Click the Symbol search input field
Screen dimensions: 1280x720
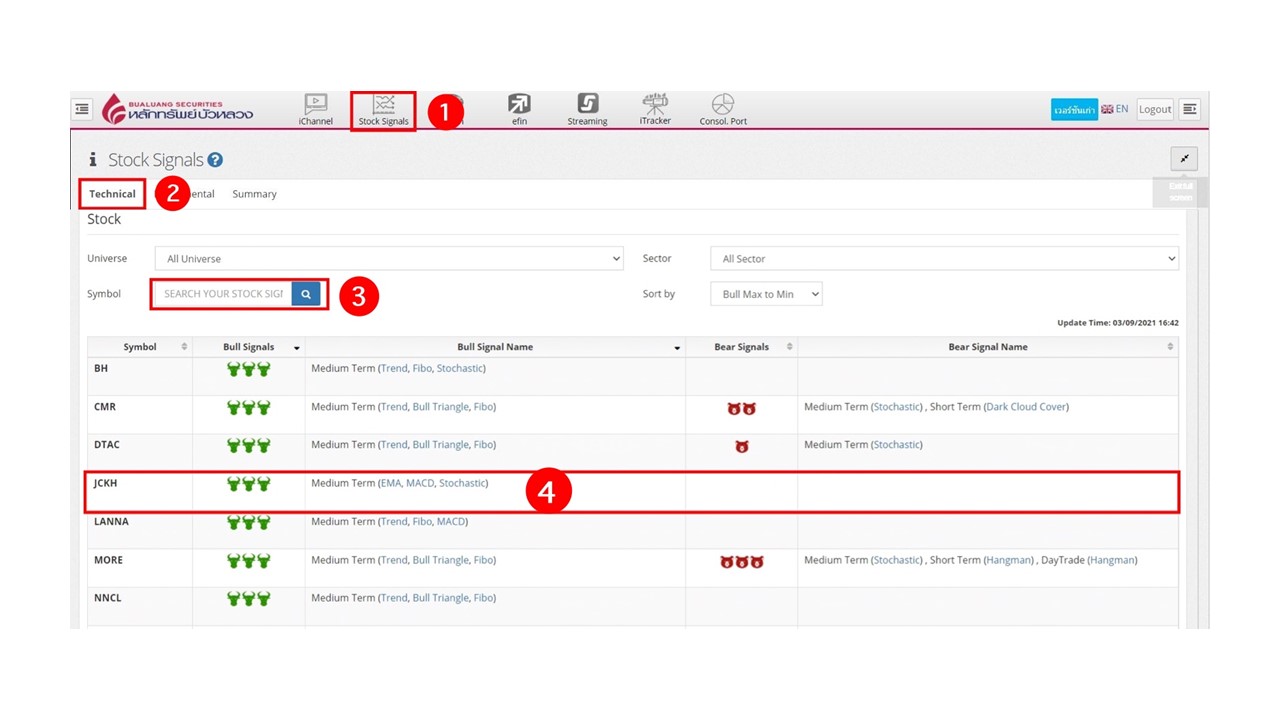pos(223,294)
